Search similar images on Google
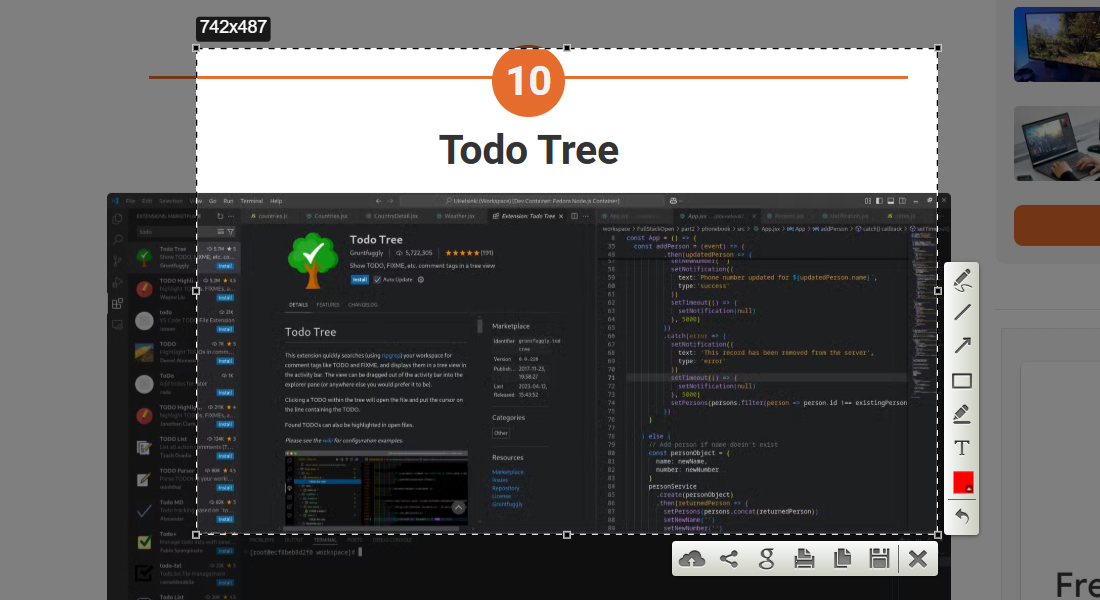This screenshot has width=1100, height=600. [767, 559]
